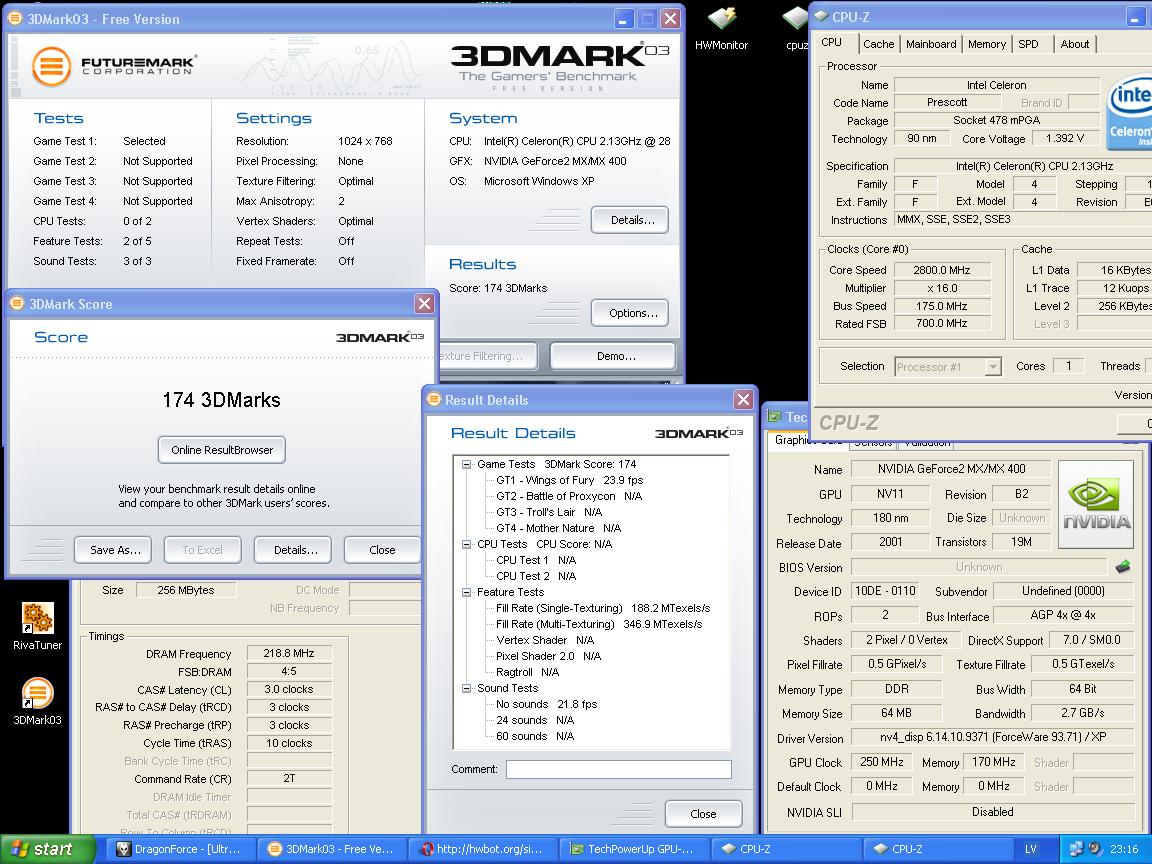Click Close in the Result Details dialog
The image size is (1152, 864).
(703, 813)
